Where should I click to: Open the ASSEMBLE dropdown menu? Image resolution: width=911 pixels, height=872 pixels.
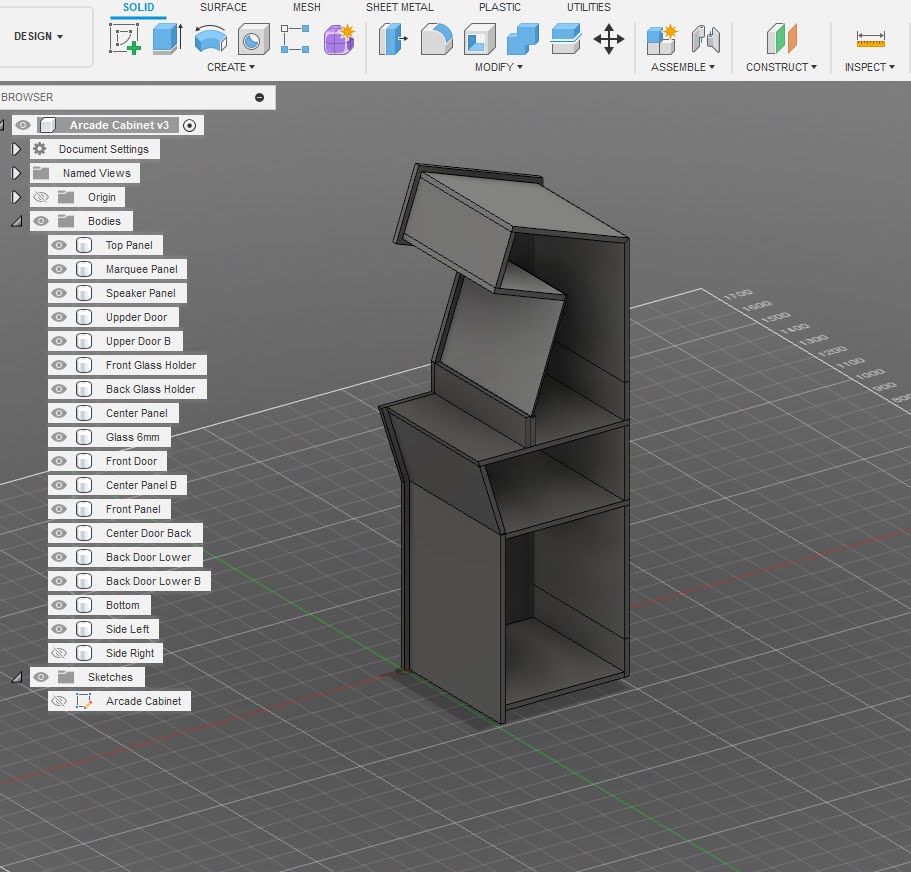click(683, 67)
